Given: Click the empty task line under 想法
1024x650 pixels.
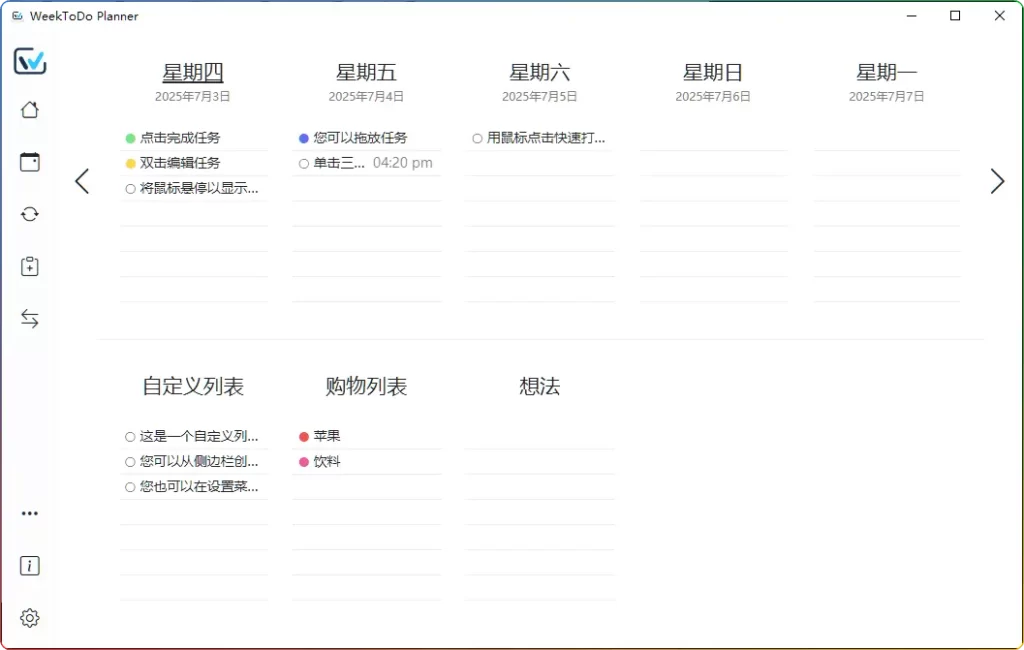Looking at the screenshot, I should 540,436.
